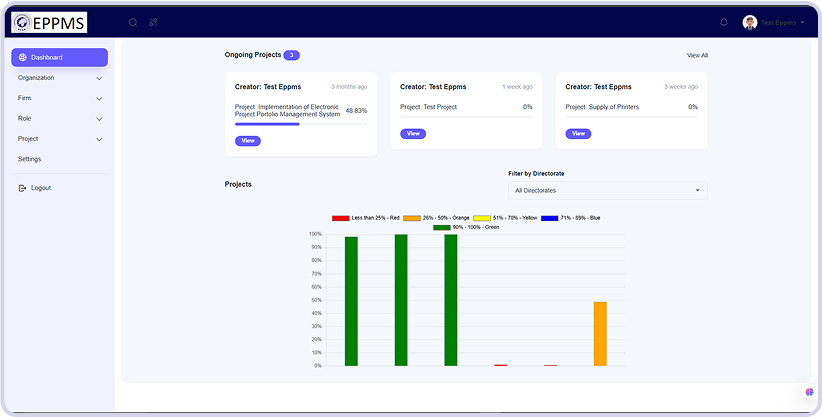
Task: Open the apps grid icon beside search
Action: point(153,22)
